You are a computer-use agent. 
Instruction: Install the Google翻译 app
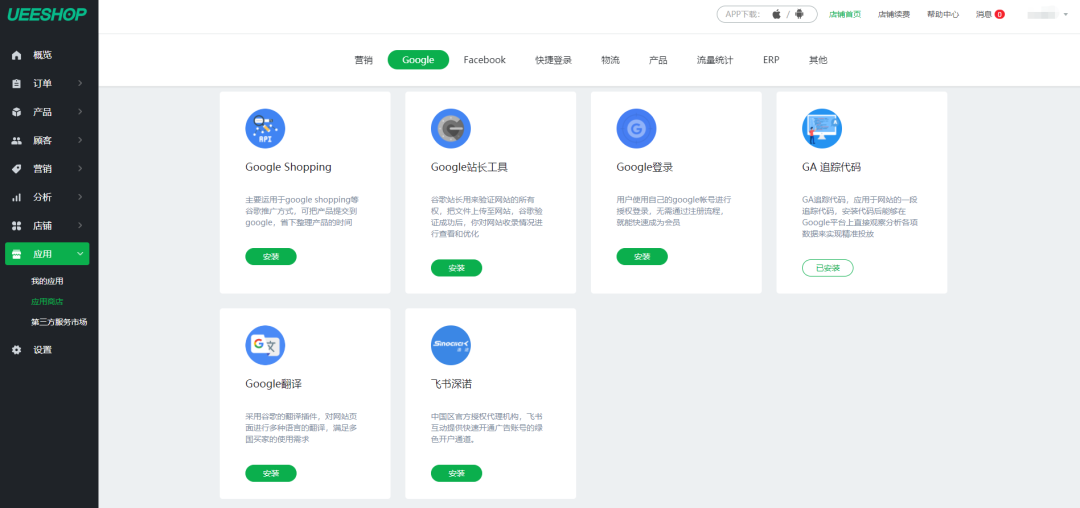(271, 474)
